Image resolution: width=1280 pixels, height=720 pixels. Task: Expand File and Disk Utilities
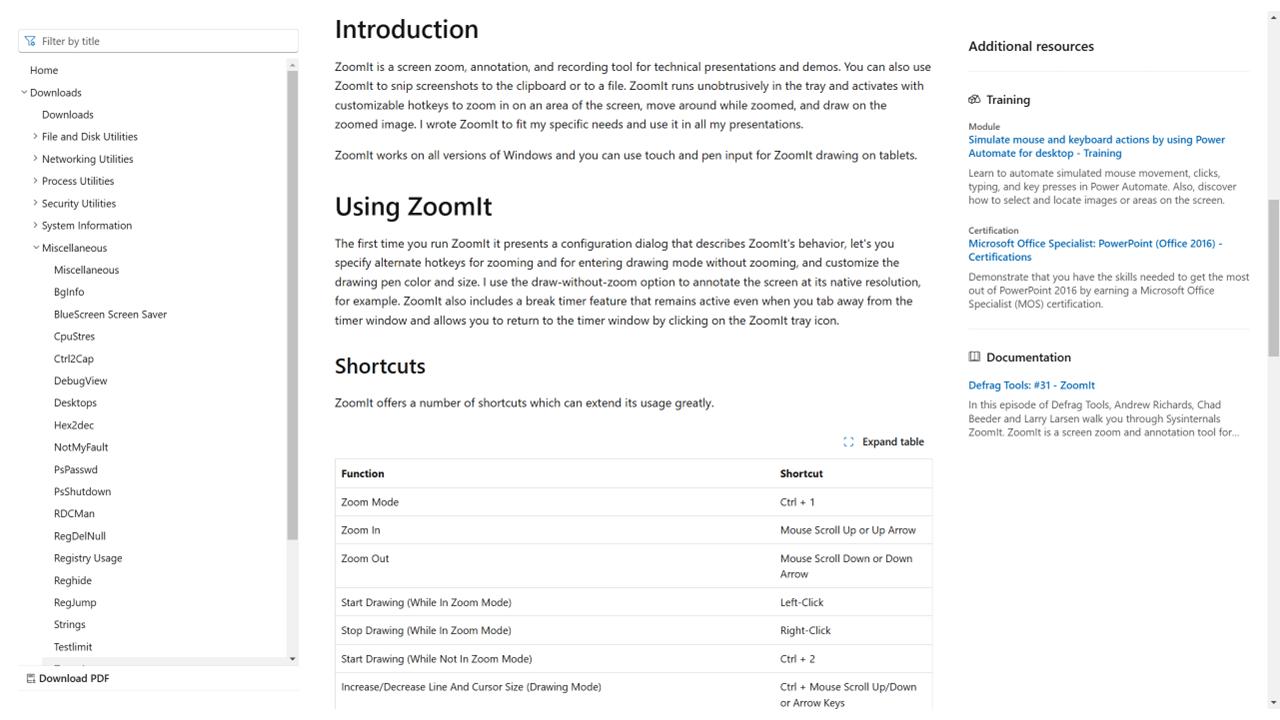point(36,137)
